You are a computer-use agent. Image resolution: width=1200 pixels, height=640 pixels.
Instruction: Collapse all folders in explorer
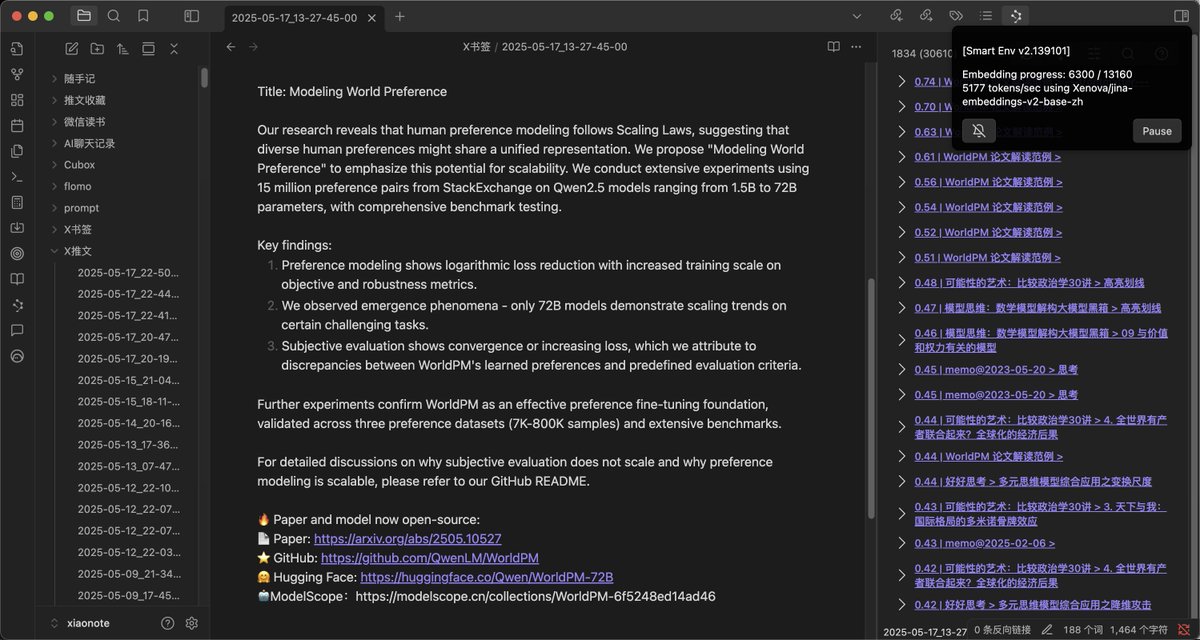[x=173, y=49]
